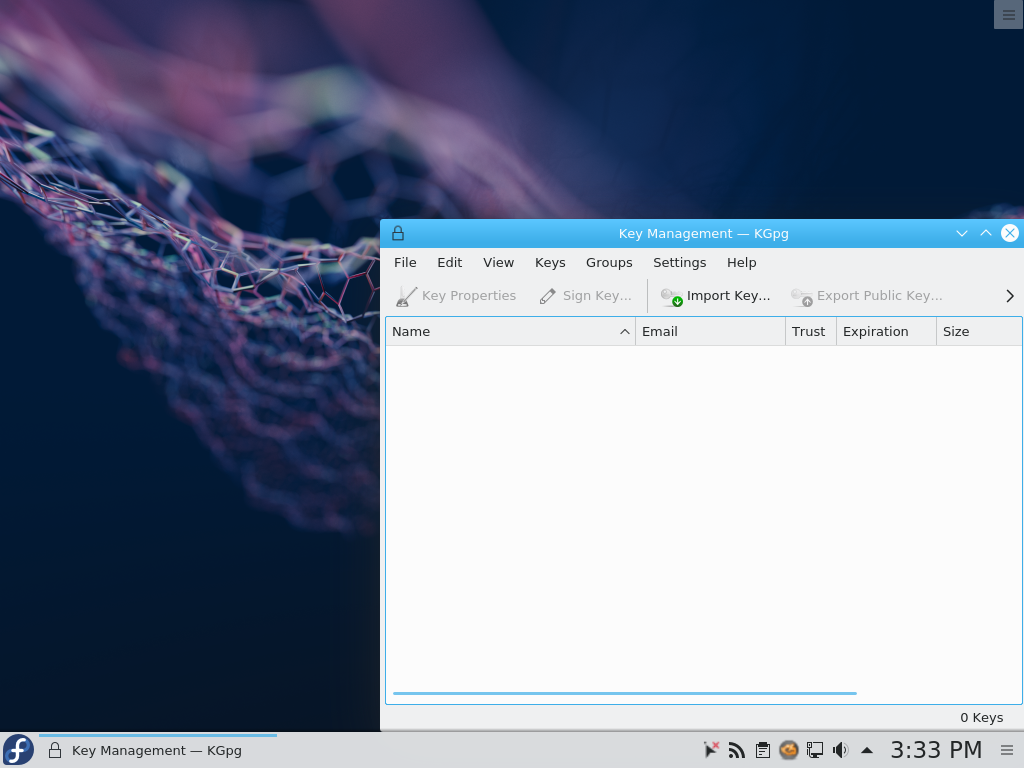Click the 3:33 PM clock
Viewport: 1024px width, 768px height.
(x=936, y=750)
